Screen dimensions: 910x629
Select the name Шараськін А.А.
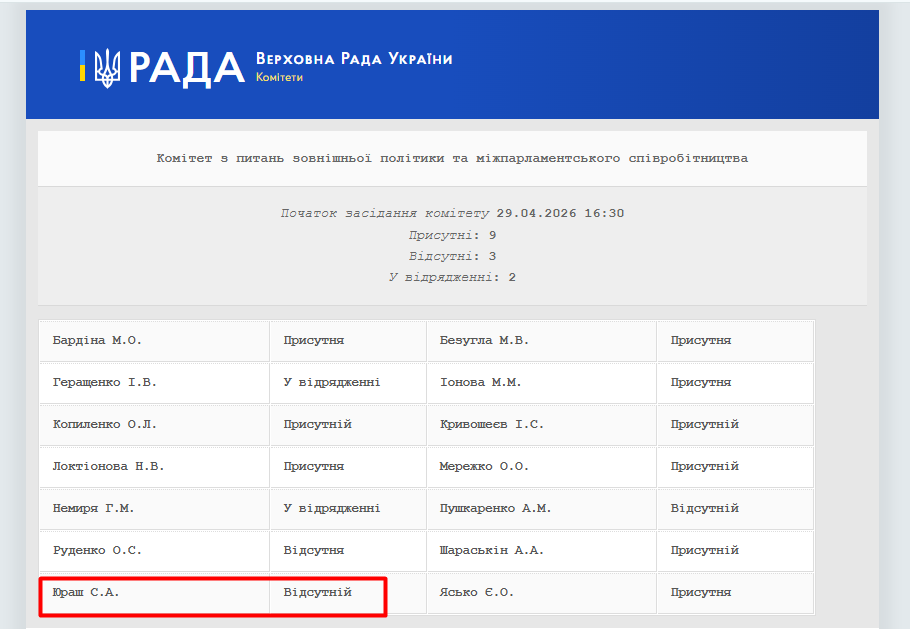492,550
